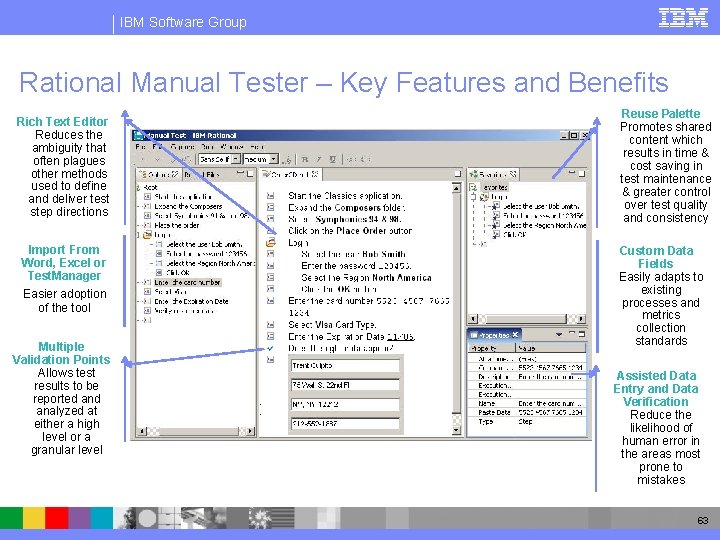Select the 'Name' property row

(527, 404)
